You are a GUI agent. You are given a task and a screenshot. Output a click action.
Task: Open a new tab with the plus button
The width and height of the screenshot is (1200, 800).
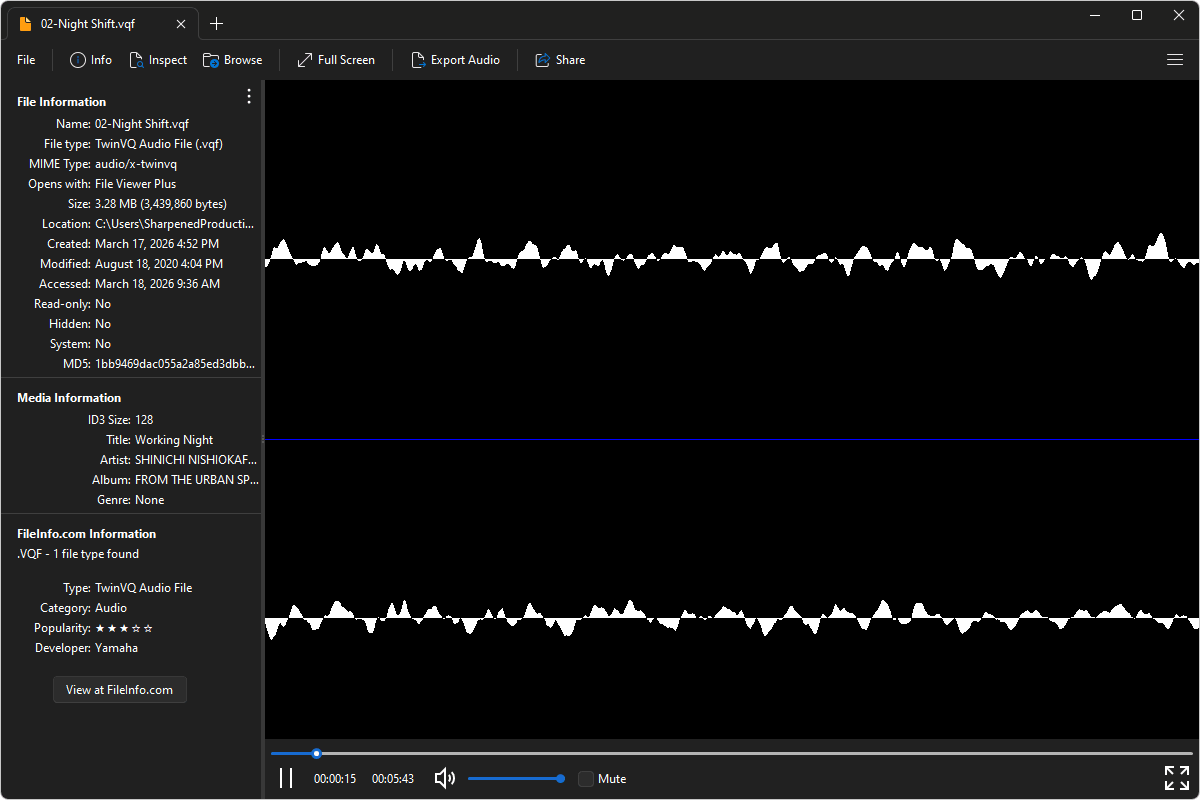pos(216,23)
